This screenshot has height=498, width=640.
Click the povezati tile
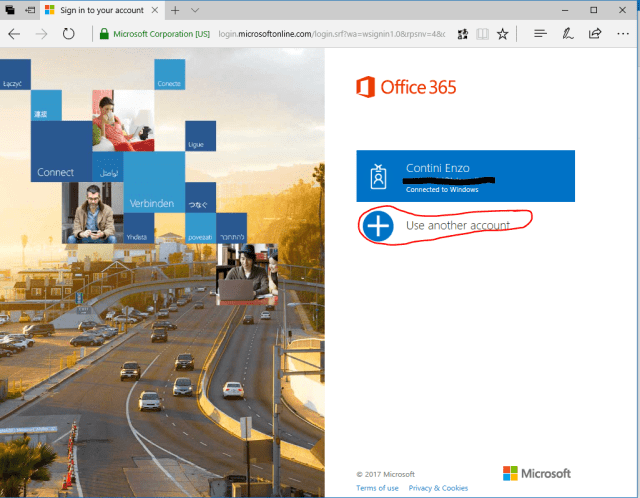[x=200, y=228]
